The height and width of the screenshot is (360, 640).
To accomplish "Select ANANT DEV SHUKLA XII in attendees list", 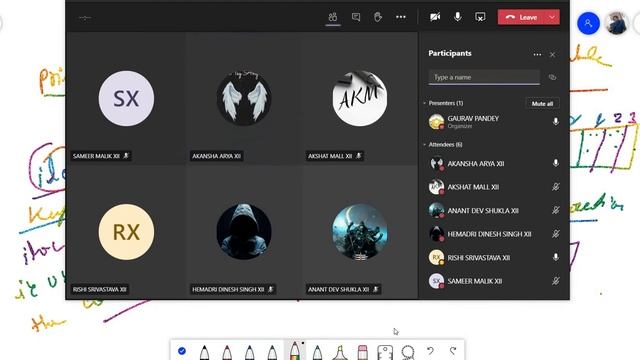I will (494, 210).
